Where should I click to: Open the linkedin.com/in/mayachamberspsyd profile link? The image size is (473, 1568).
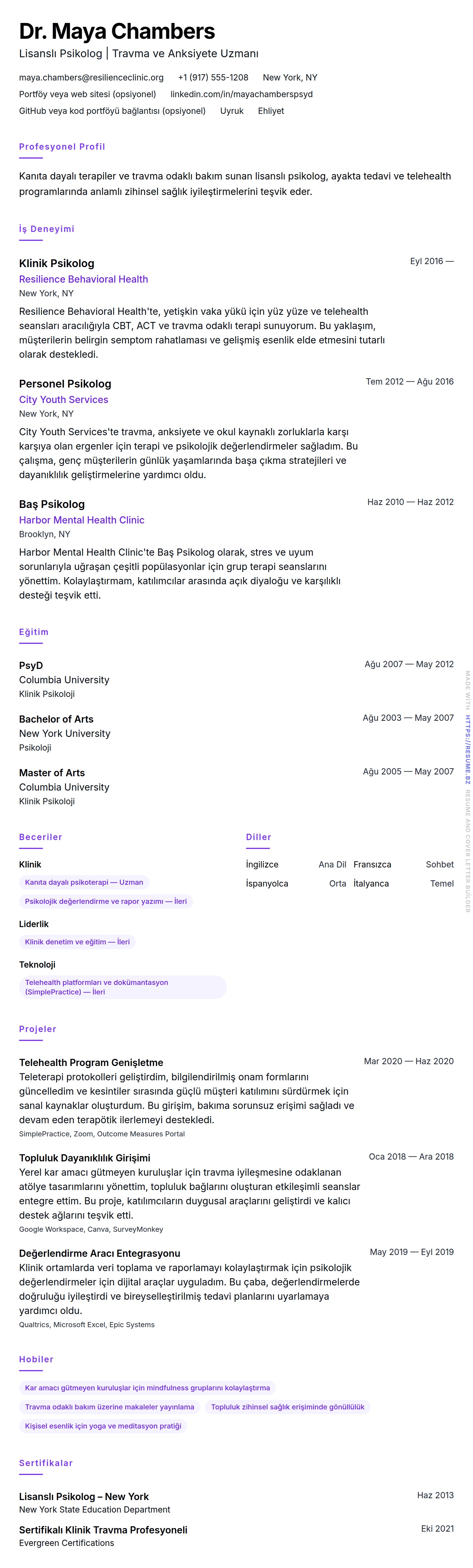point(241,94)
